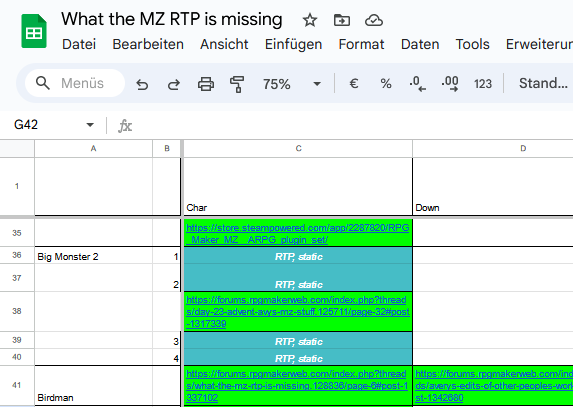This screenshot has width=573, height=407.
Task: Select RTP, static cell in row 37
Action: point(298,278)
